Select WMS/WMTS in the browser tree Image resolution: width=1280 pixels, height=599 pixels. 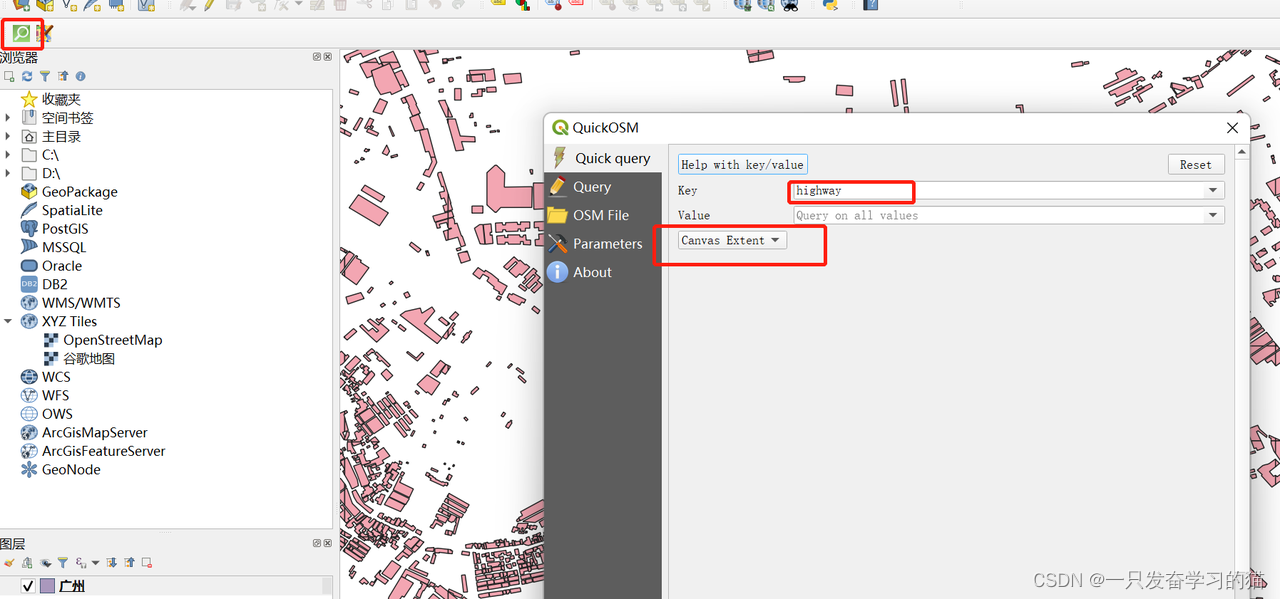pos(81,303)
